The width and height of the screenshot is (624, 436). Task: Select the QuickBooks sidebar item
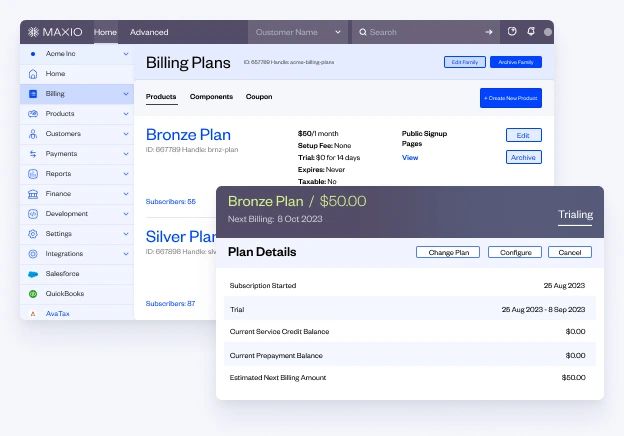click(77, 294)
